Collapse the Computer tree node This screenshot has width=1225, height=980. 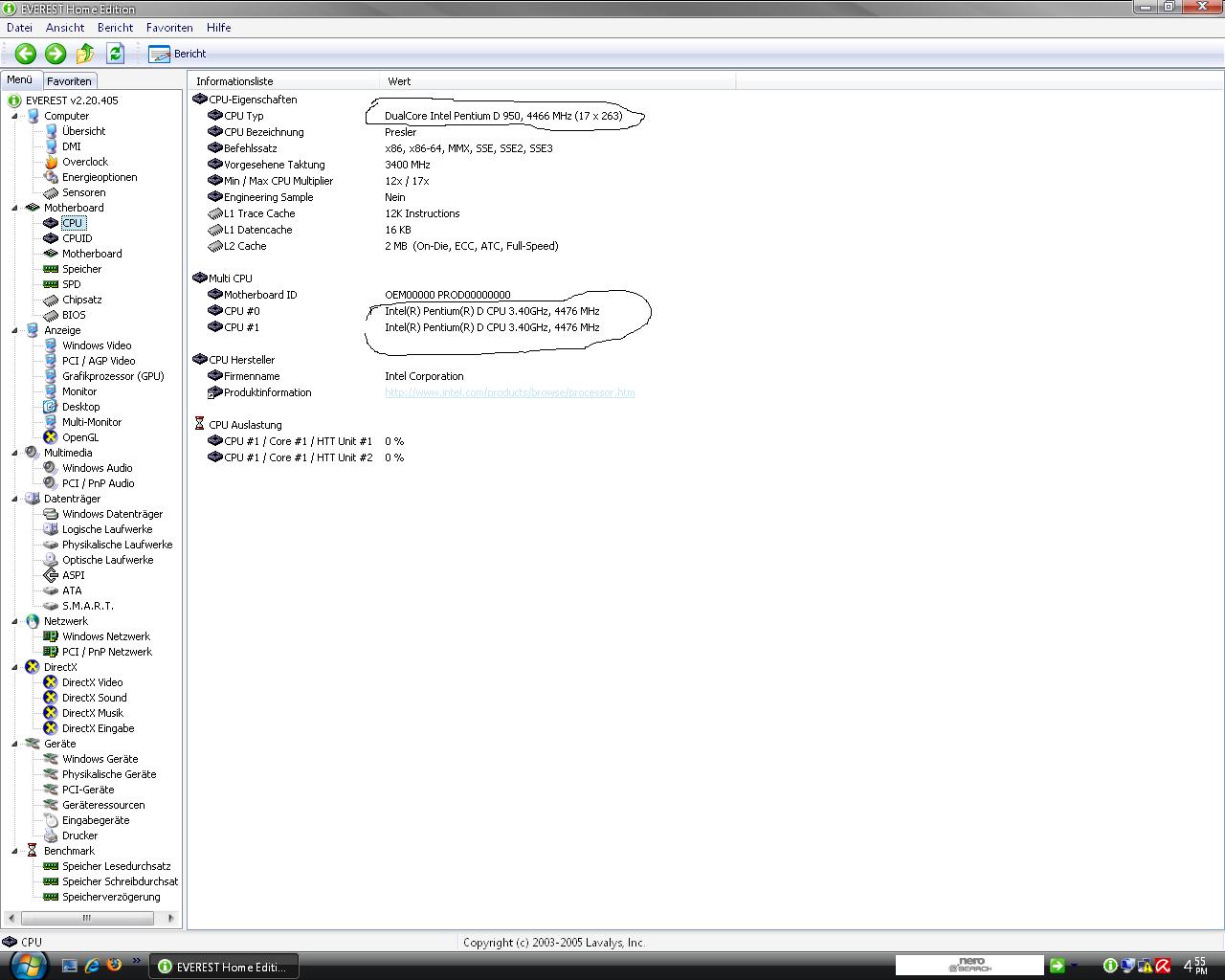(15, 116)
